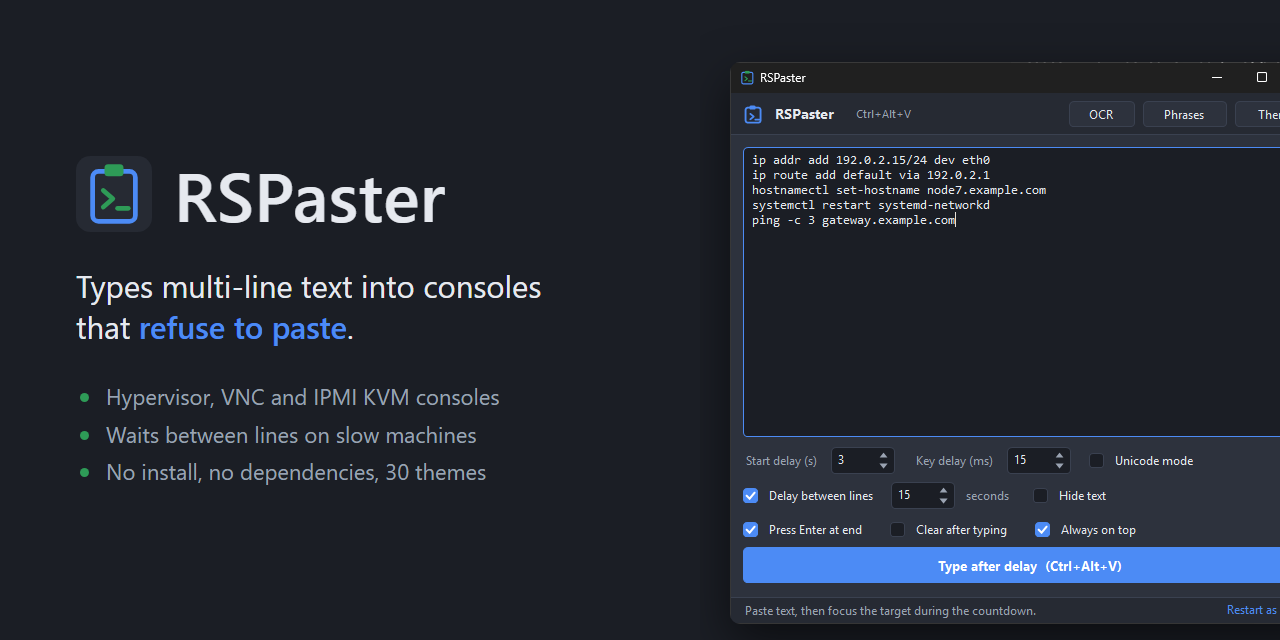The image size is (1280, 640).
Task: Start typing with Type after delay button
Action: 1011,566
